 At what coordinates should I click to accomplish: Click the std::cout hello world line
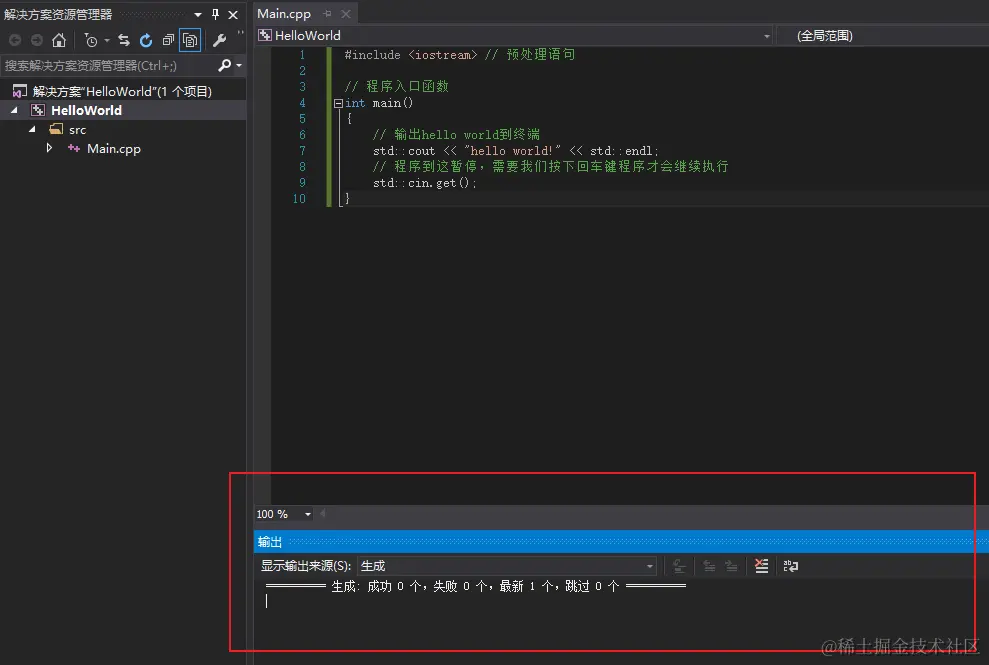pos(515,151)
